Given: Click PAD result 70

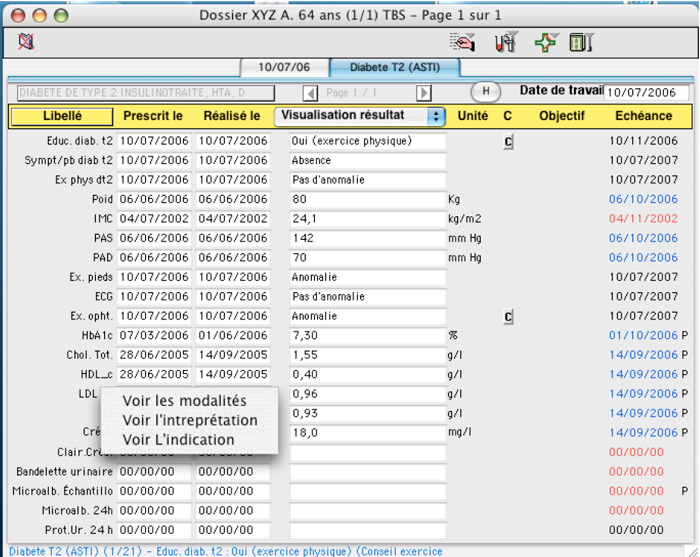Looking at the screenshot, I should [368, 258].
